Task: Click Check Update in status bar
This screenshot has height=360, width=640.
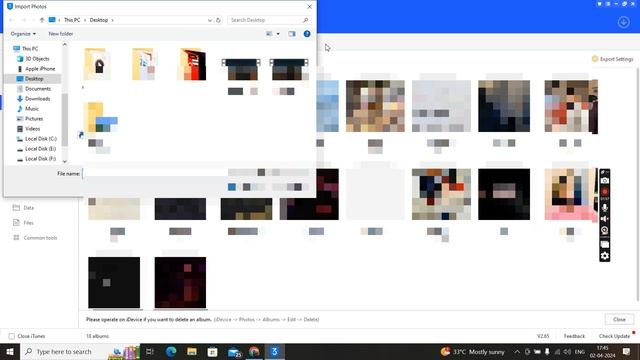Action: click(x=614, y=336)
